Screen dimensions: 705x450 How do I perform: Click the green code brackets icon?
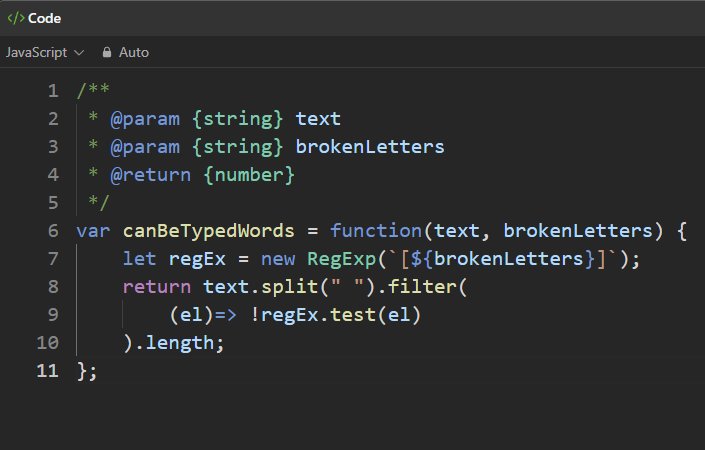[16, 18]
